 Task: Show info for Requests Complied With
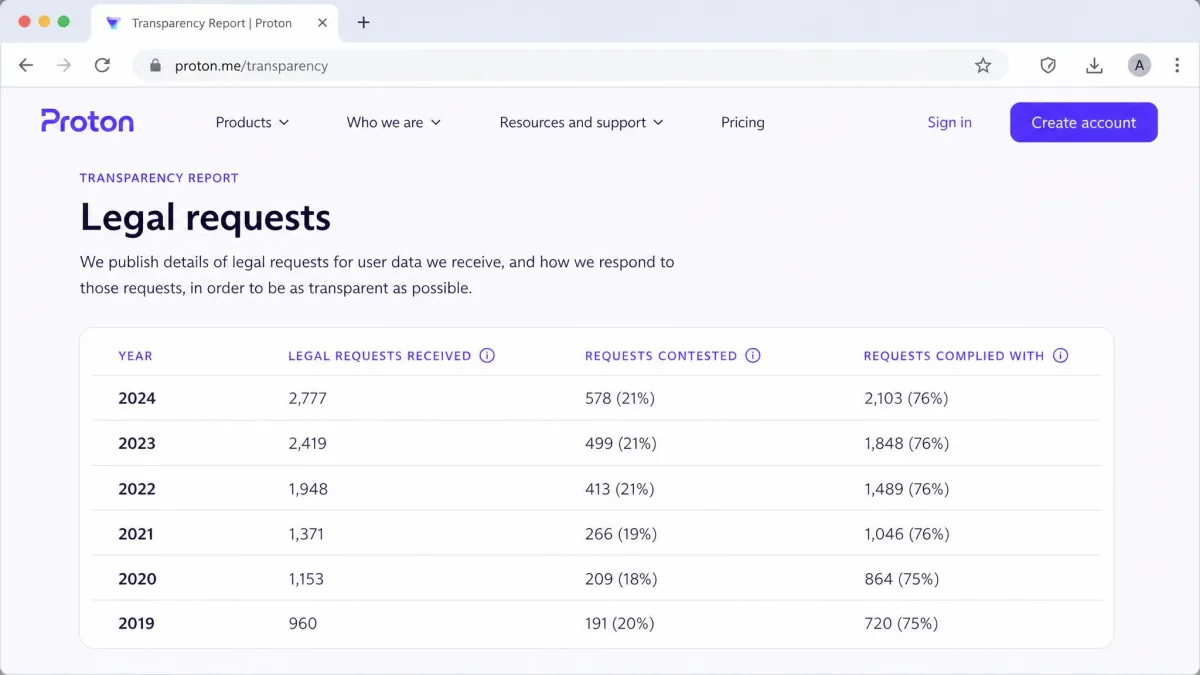(x=1061, y=356)
